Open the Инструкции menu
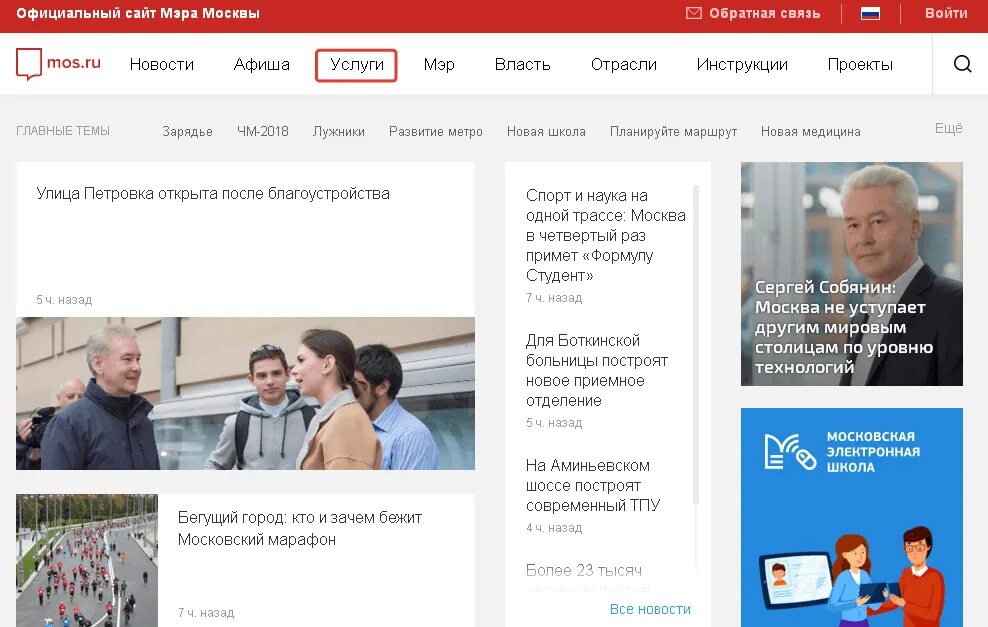 pyautogui.click(x=742, y=64)
